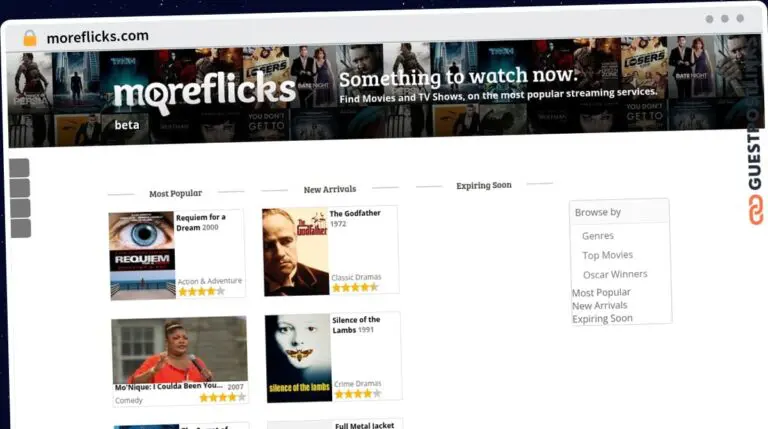The image size is (768, 429).
Task: Open the Most Popular tab heading
Action: click(175, 193)
